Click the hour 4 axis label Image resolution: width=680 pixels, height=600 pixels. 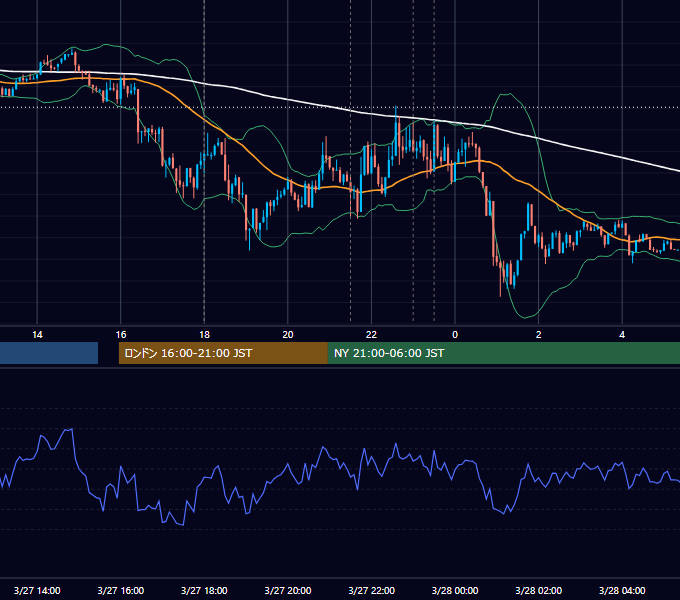(x=622, y=335)
